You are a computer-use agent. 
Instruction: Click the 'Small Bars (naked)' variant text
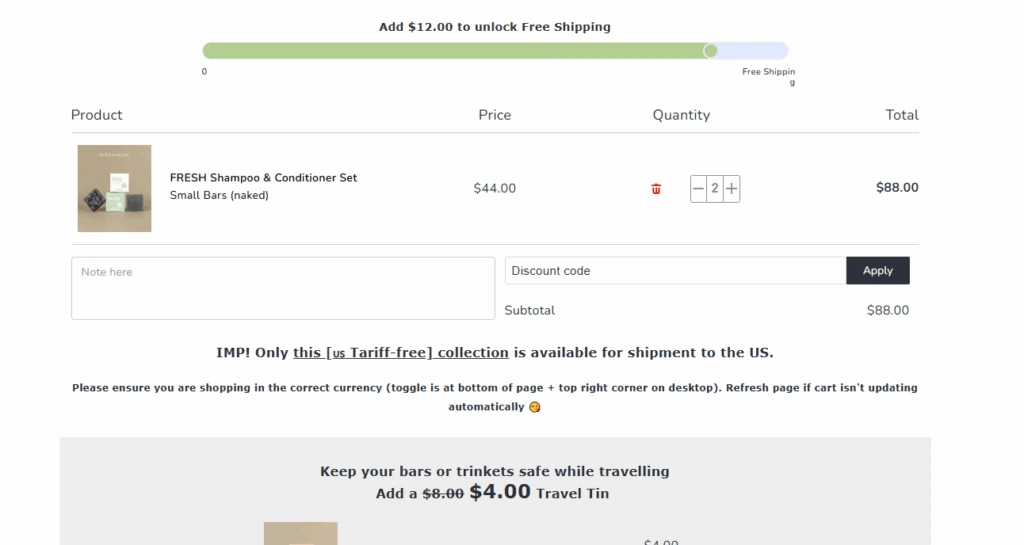pyautogui.click(x=219, y=196)
